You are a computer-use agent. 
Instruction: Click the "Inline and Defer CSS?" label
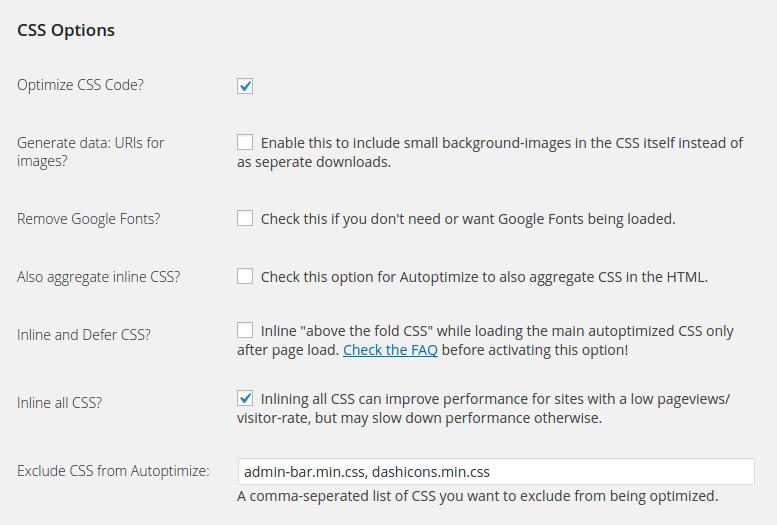pyautogui.click(x=84, y=335)
